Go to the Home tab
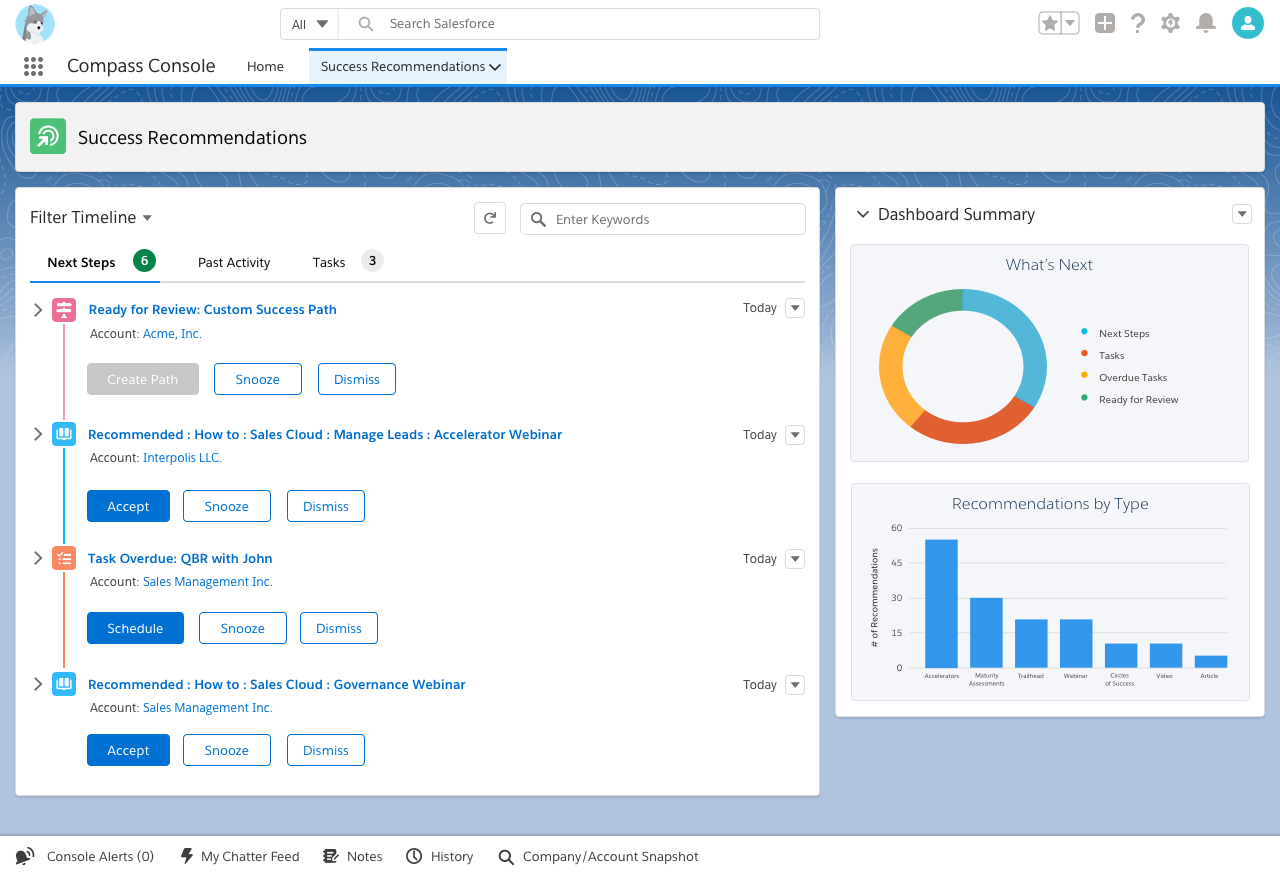The width and height of the screenshot is (1280, 875). (x=265, y=66)
